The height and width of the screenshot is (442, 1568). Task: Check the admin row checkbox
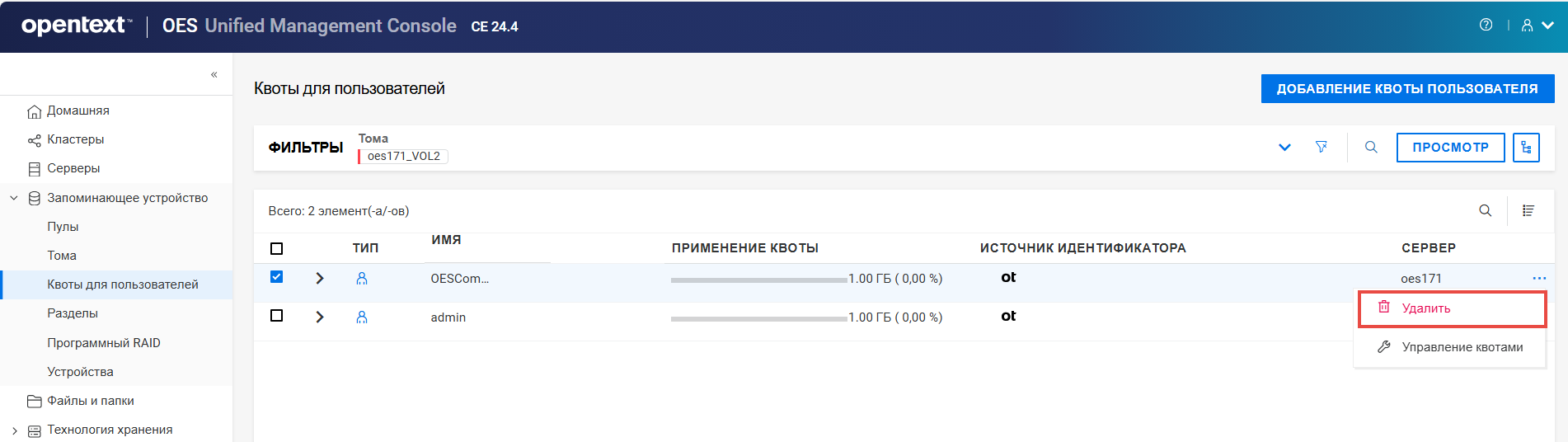[277, 316]
